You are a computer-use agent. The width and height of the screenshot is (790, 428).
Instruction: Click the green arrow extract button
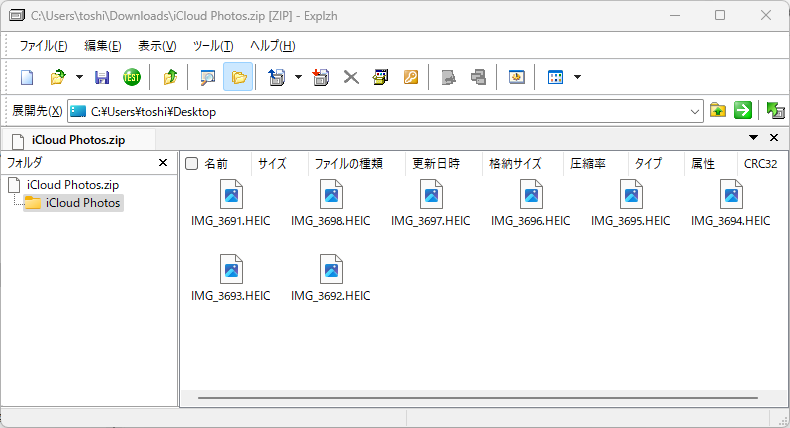(743, 110)
